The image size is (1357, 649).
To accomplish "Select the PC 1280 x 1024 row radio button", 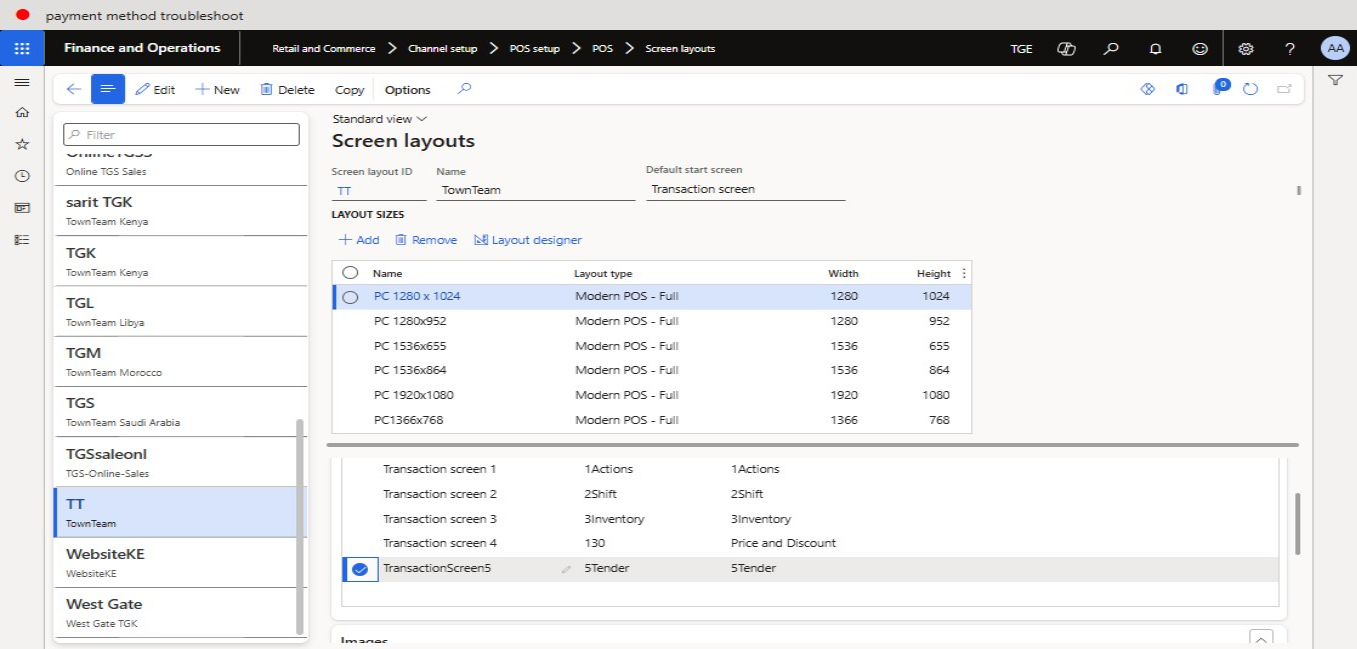I will pyautogui.click(x=350, y=297).
